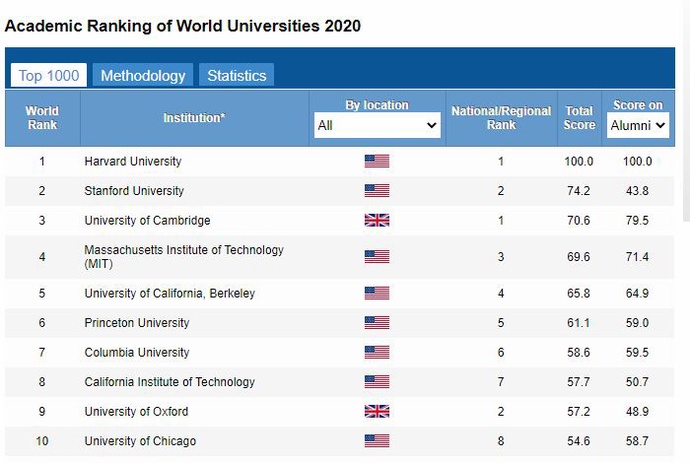Click Berkeley's alumni score 64.9
The width and height of the screenshot is (690, 463).
click(x=637, y=294)
